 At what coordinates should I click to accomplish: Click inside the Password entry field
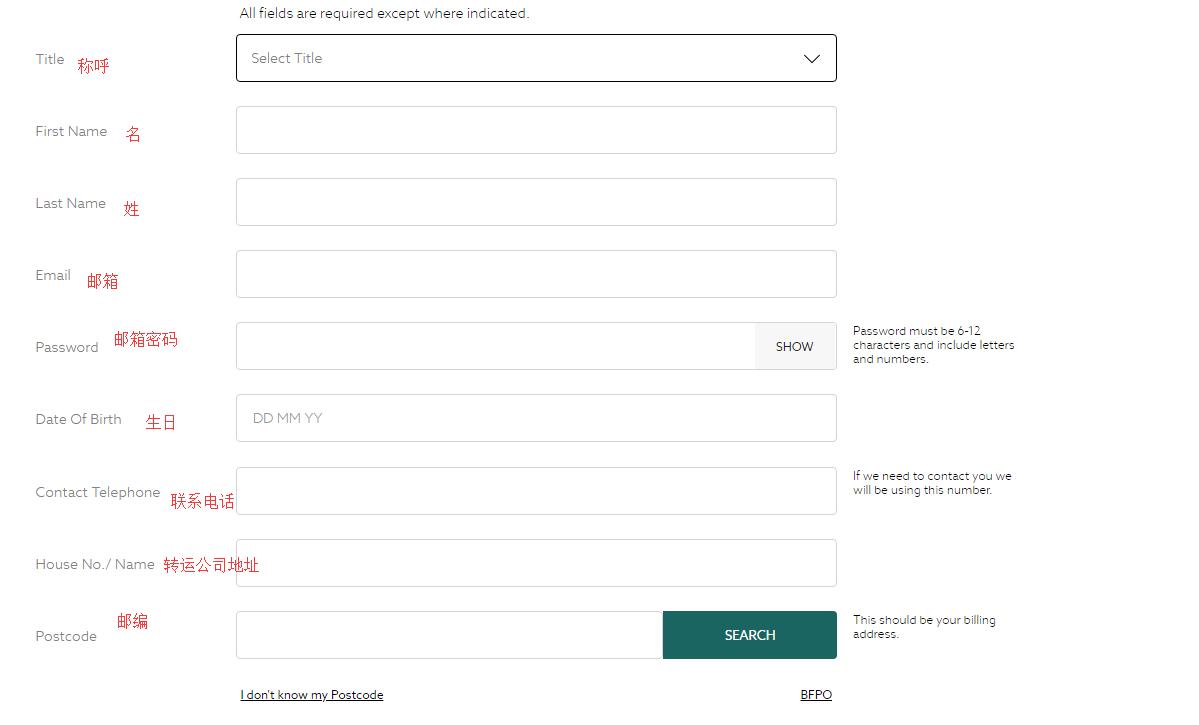pyautogui.click(x=495, y=346)
